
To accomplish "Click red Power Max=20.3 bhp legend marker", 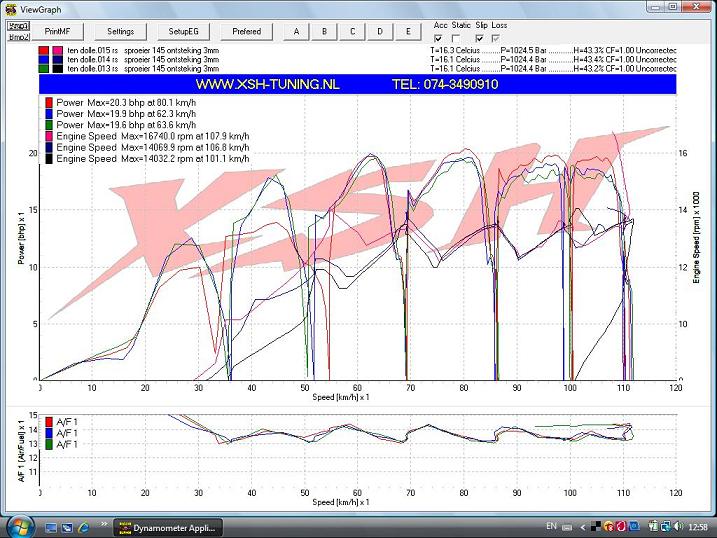I will (49, 102).
